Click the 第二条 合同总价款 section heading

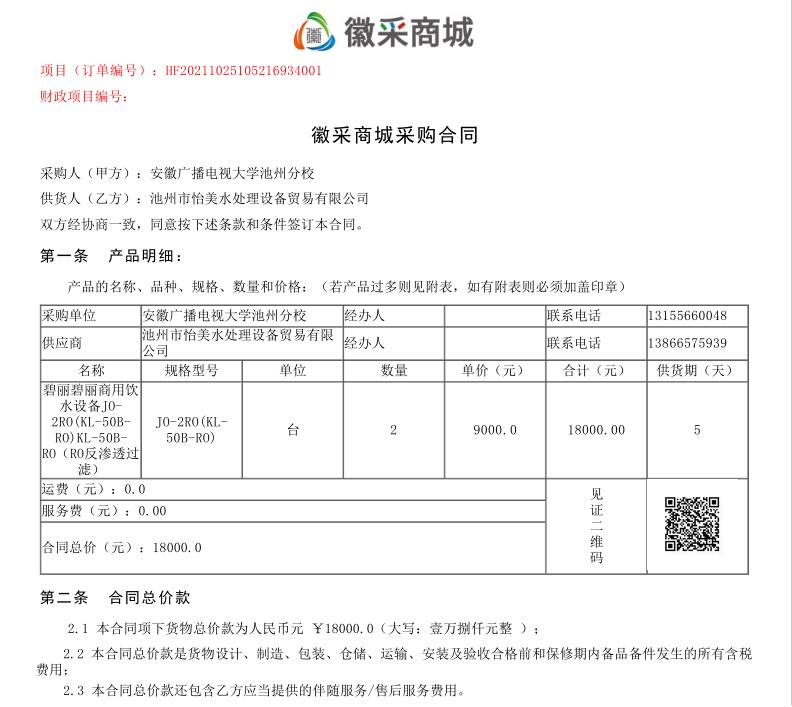[114, 598]
